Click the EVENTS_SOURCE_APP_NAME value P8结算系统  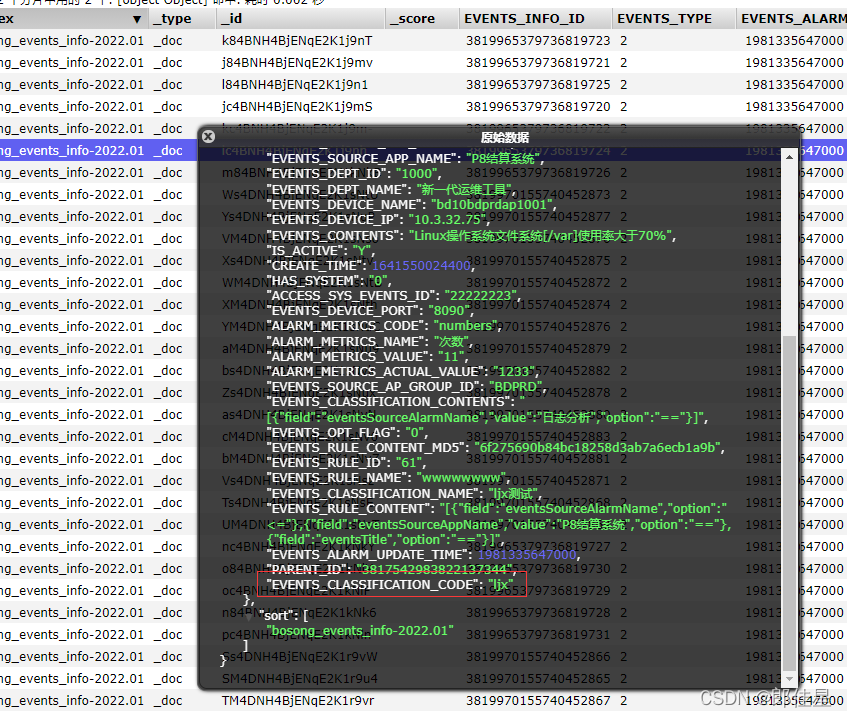pyautogui.click(x=503, y=159)
